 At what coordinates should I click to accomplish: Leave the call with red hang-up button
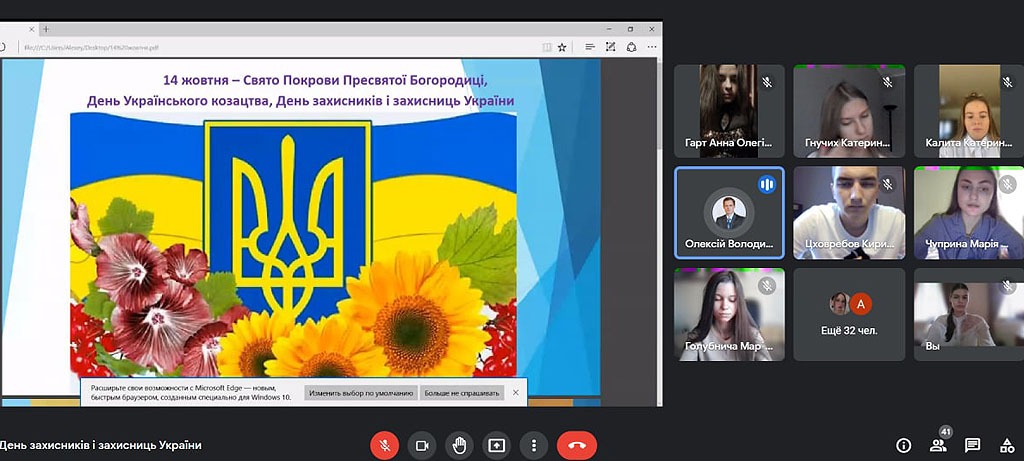pos(577,445)
